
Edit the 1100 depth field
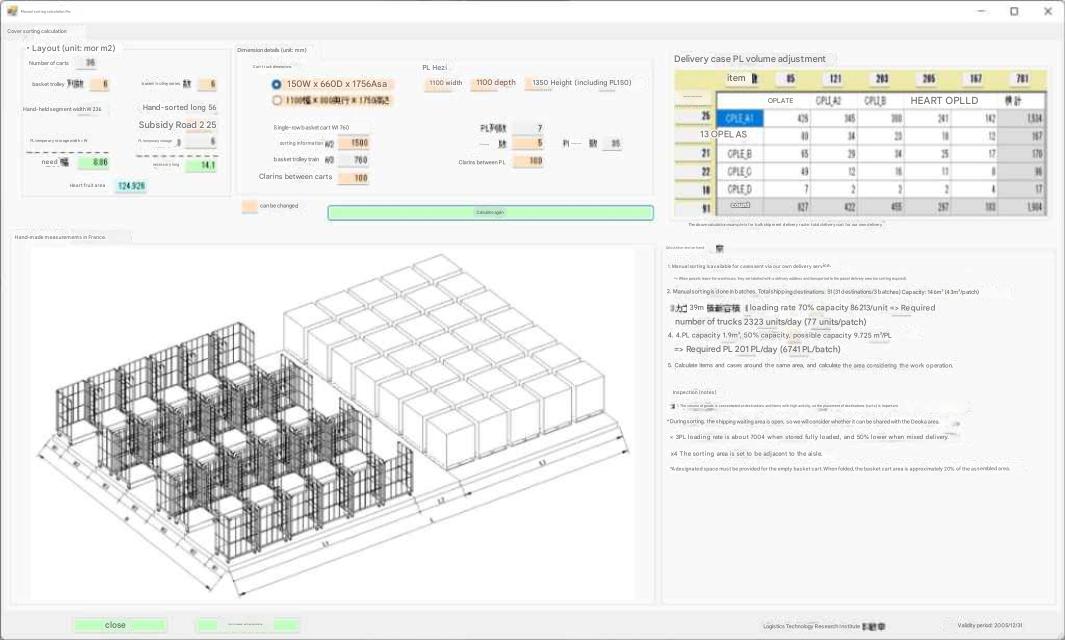[495, 83]
